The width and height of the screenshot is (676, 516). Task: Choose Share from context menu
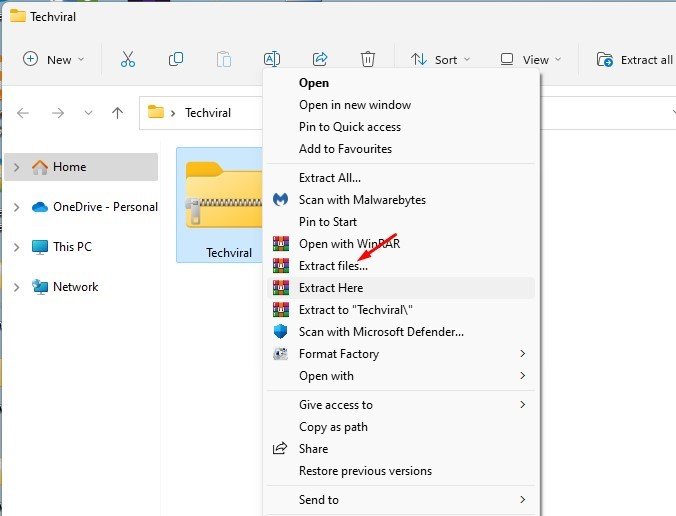(x=401, y=448)
